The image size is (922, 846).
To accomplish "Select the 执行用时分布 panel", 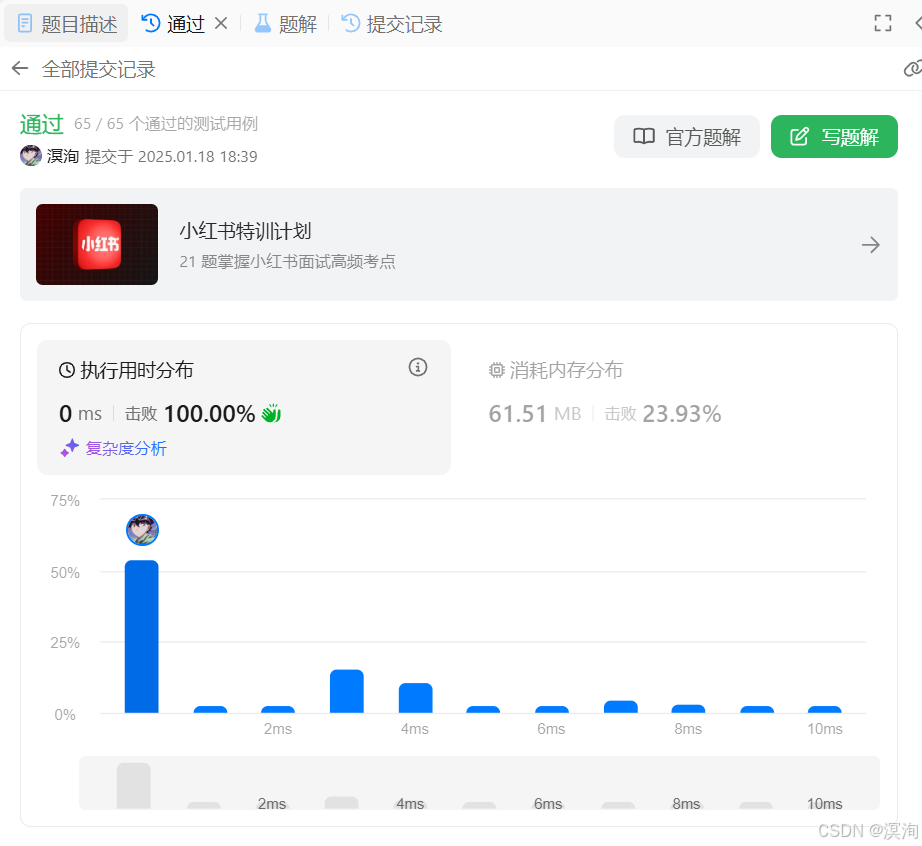I will 244,407.
